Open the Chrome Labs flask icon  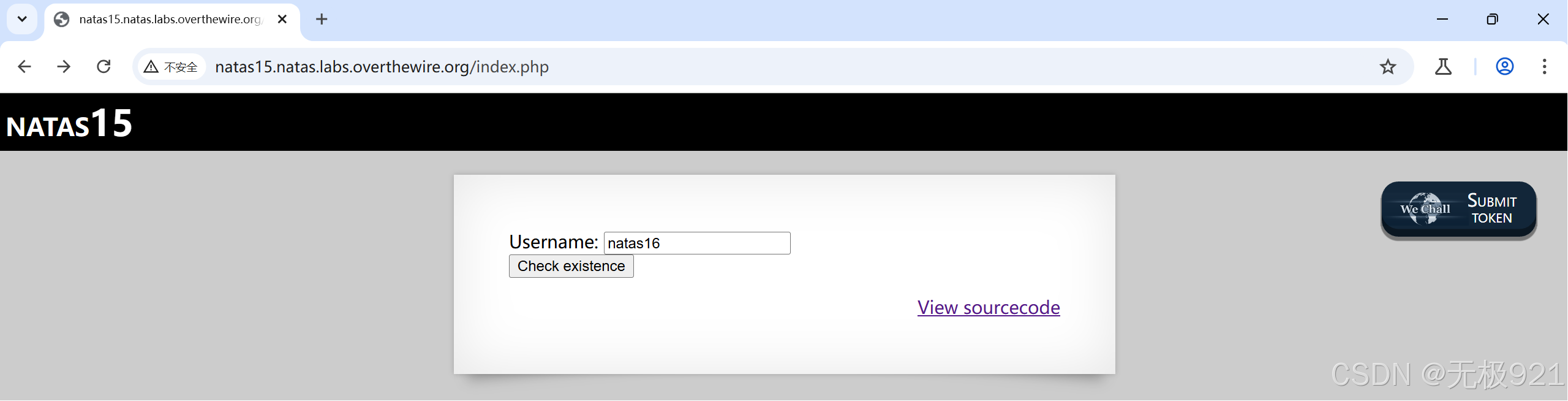tap(1443, 66)
